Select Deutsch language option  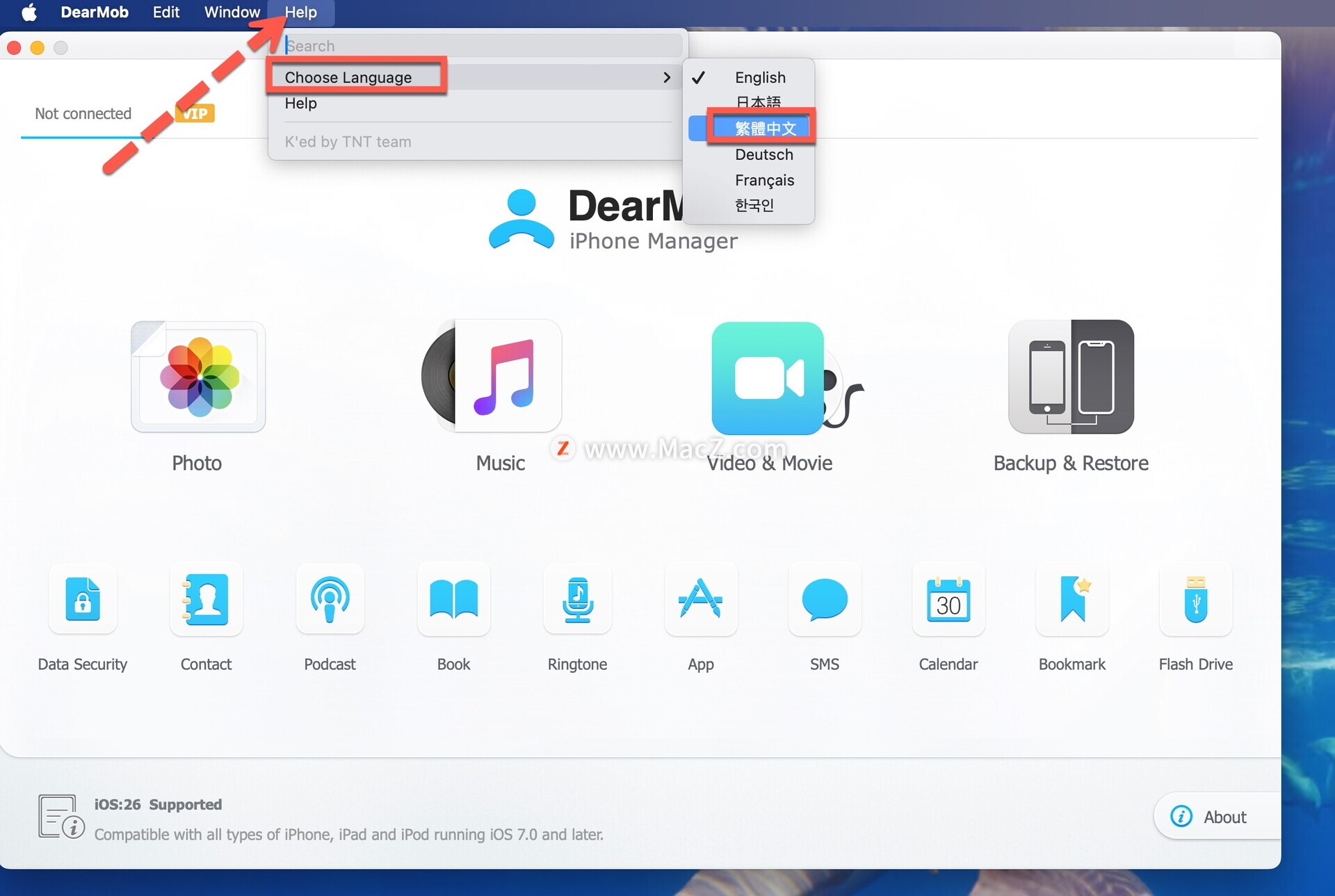(749, 154)
